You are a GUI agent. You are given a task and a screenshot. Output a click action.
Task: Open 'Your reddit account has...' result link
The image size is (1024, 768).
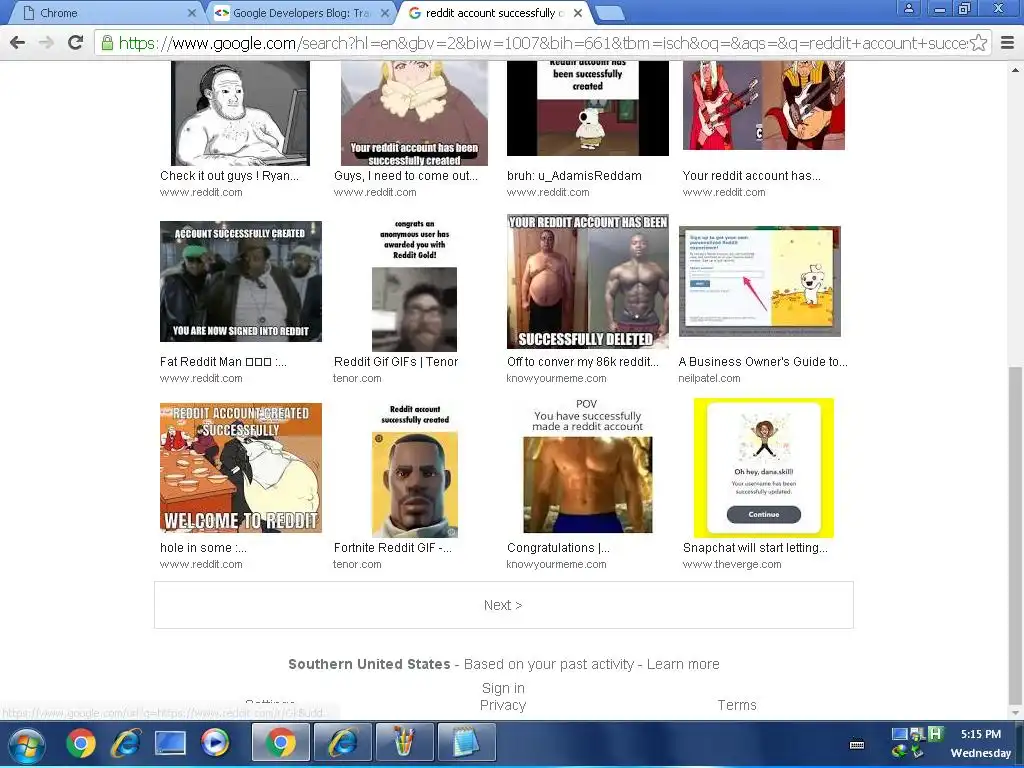pos(752,176)
